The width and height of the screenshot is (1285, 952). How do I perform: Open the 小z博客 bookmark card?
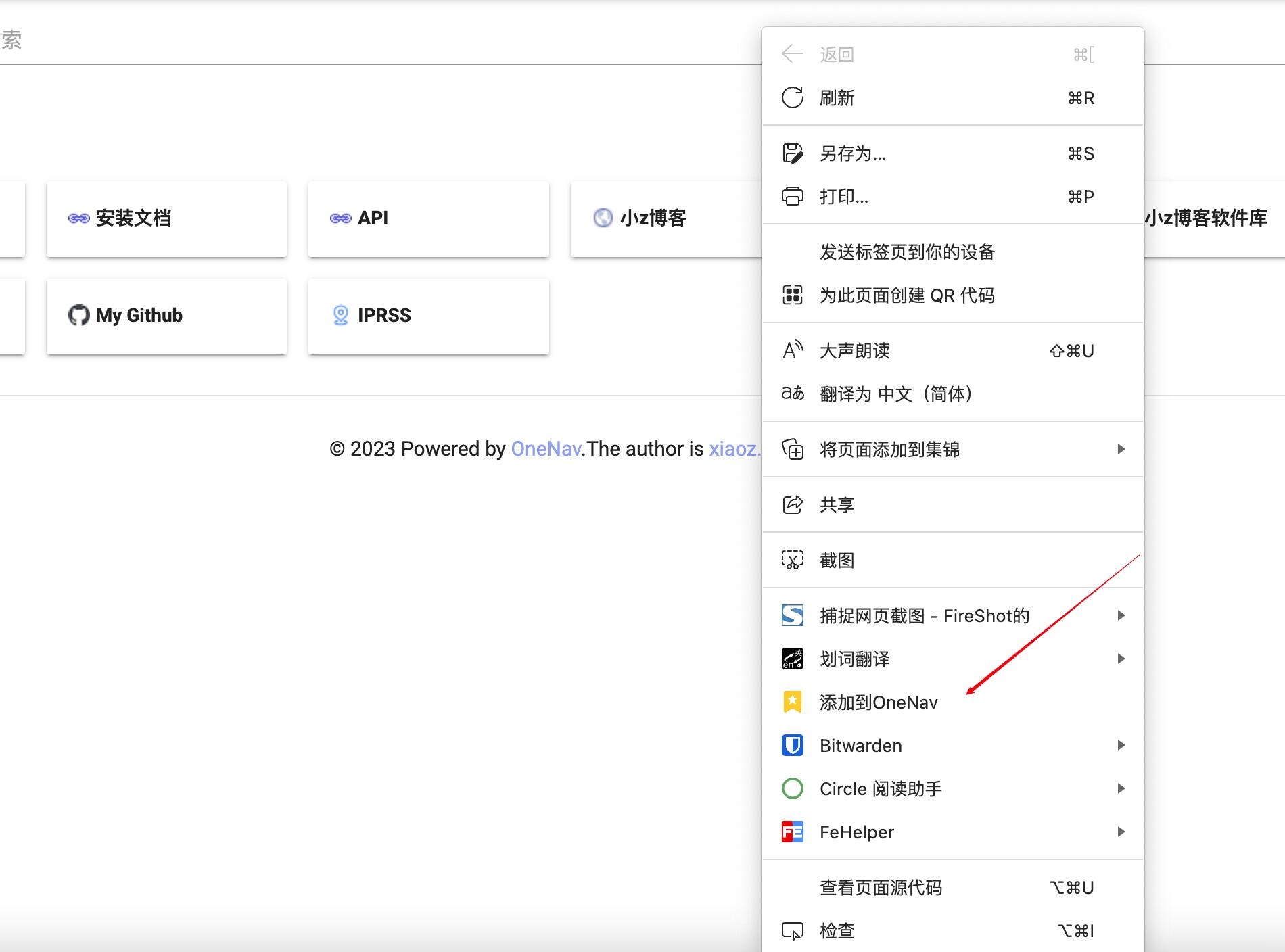coord(666,218)
